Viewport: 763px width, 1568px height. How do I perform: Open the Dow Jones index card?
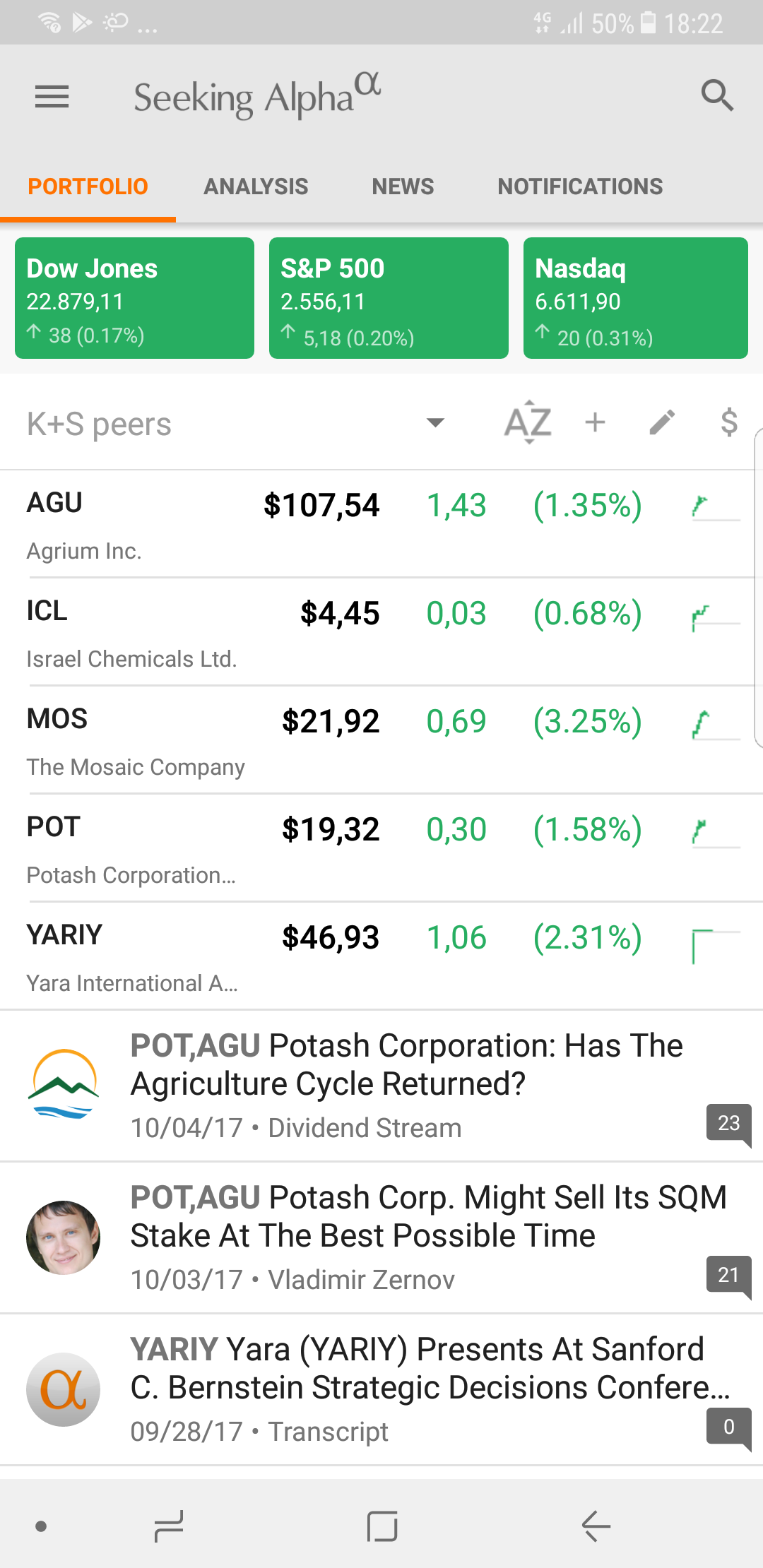pos(134,298)
